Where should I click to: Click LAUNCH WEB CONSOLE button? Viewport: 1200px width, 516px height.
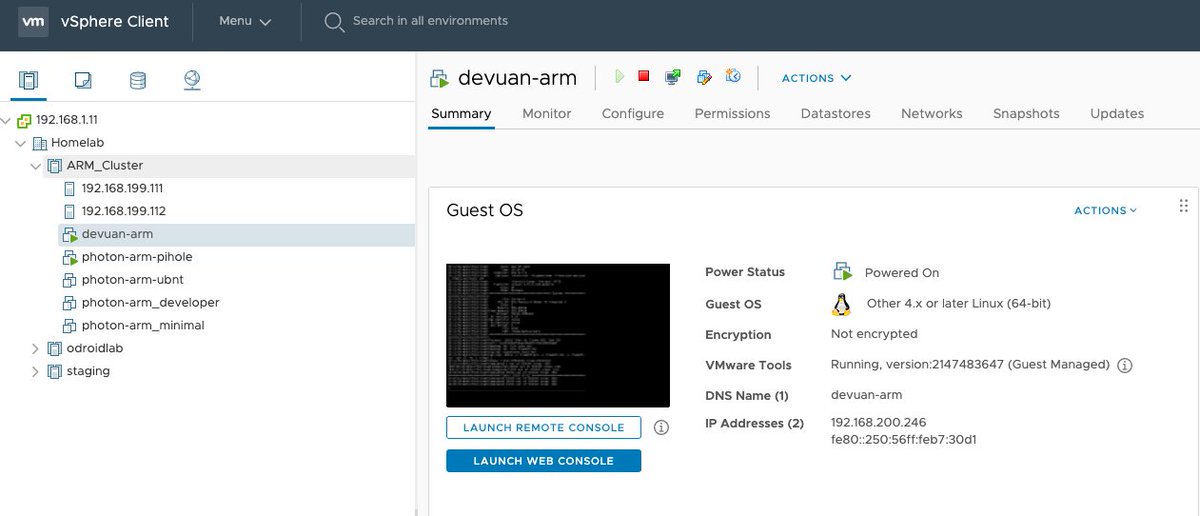pyautogui.click(x=543, y=460)
